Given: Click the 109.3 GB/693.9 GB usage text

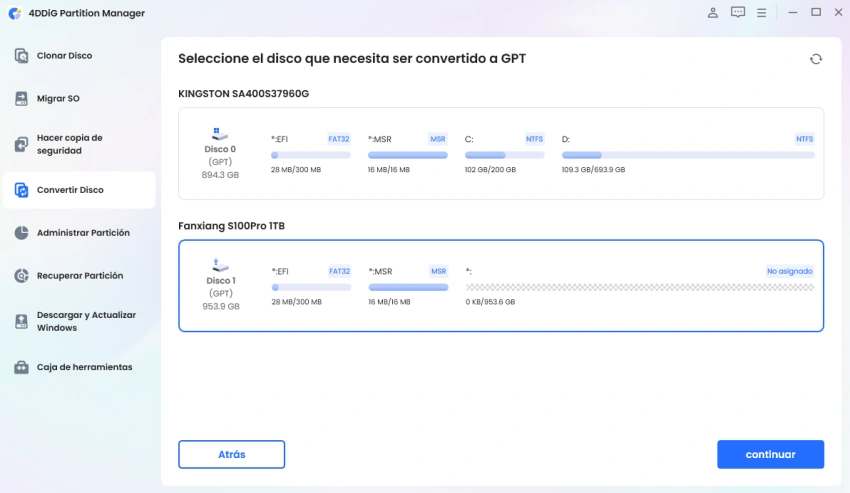Looking at the screenshot, I should (593, 170).
